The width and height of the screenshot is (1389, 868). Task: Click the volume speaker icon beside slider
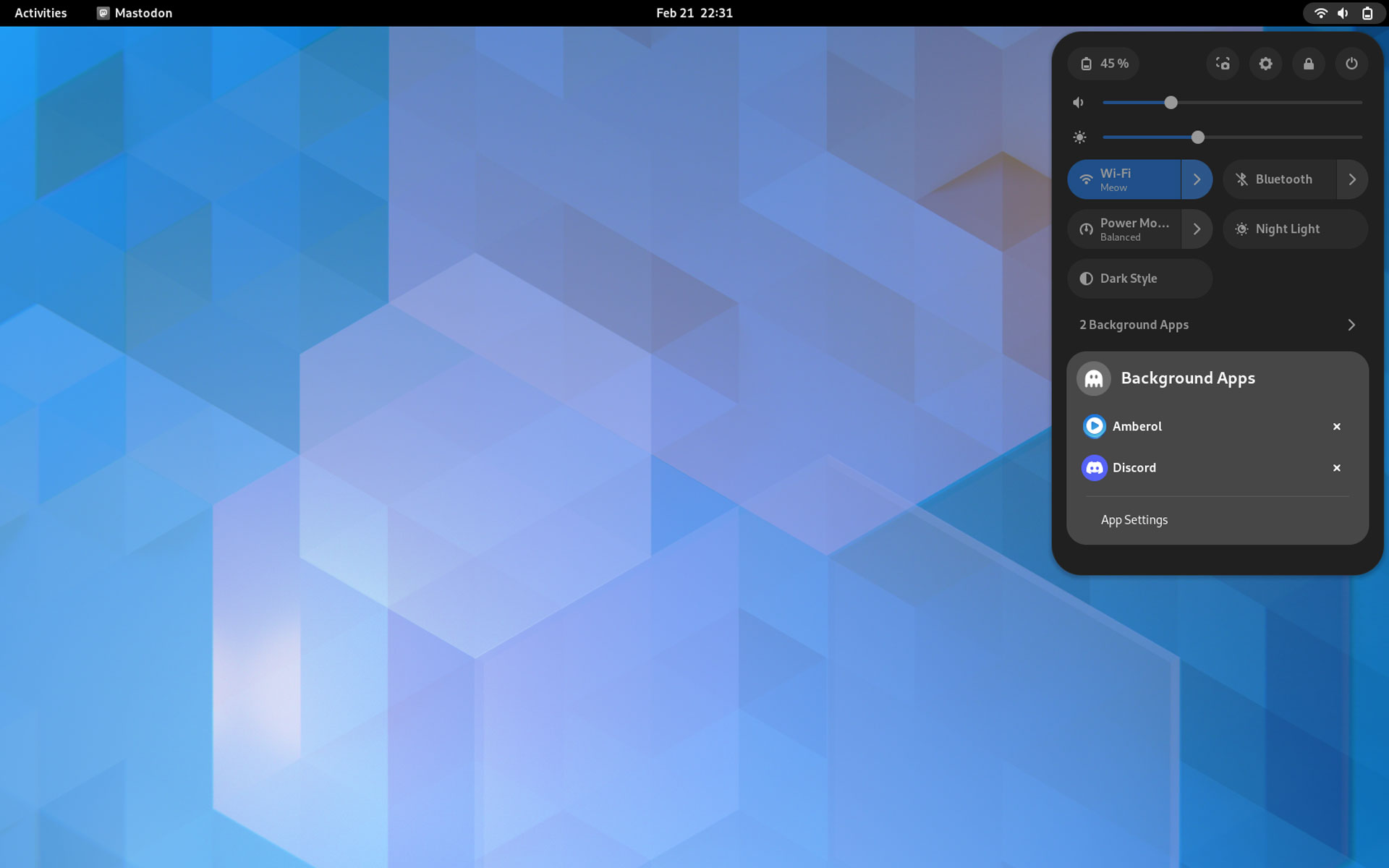[x=1079, y=103]
